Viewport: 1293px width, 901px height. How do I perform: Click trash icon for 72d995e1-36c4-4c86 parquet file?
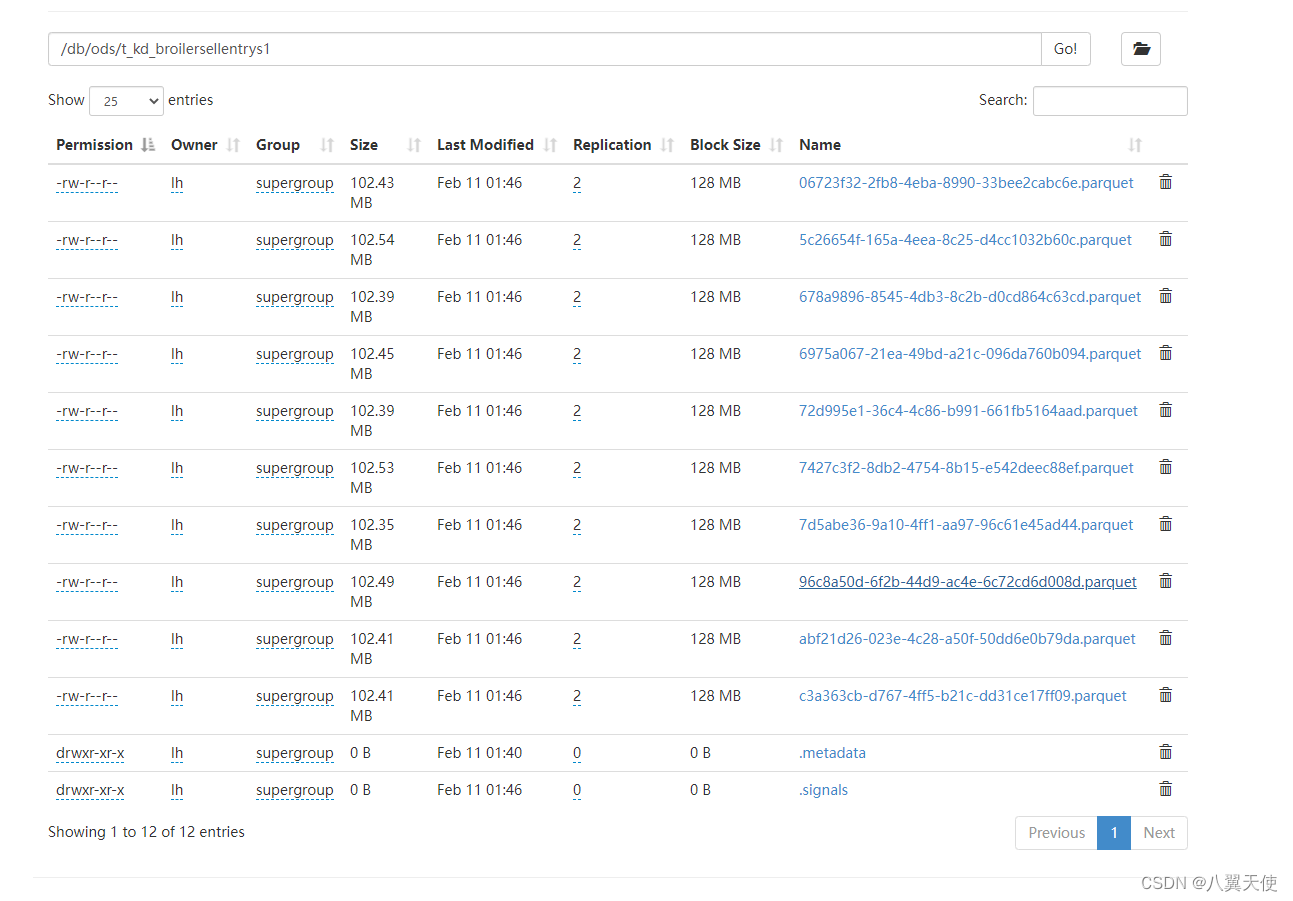click(x=1165, y=410)
